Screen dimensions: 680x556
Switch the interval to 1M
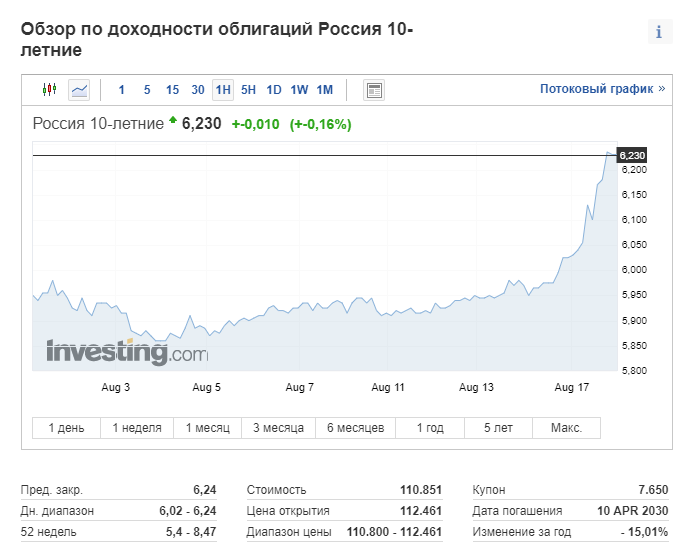pyautogui.click(x=325, y=90)
